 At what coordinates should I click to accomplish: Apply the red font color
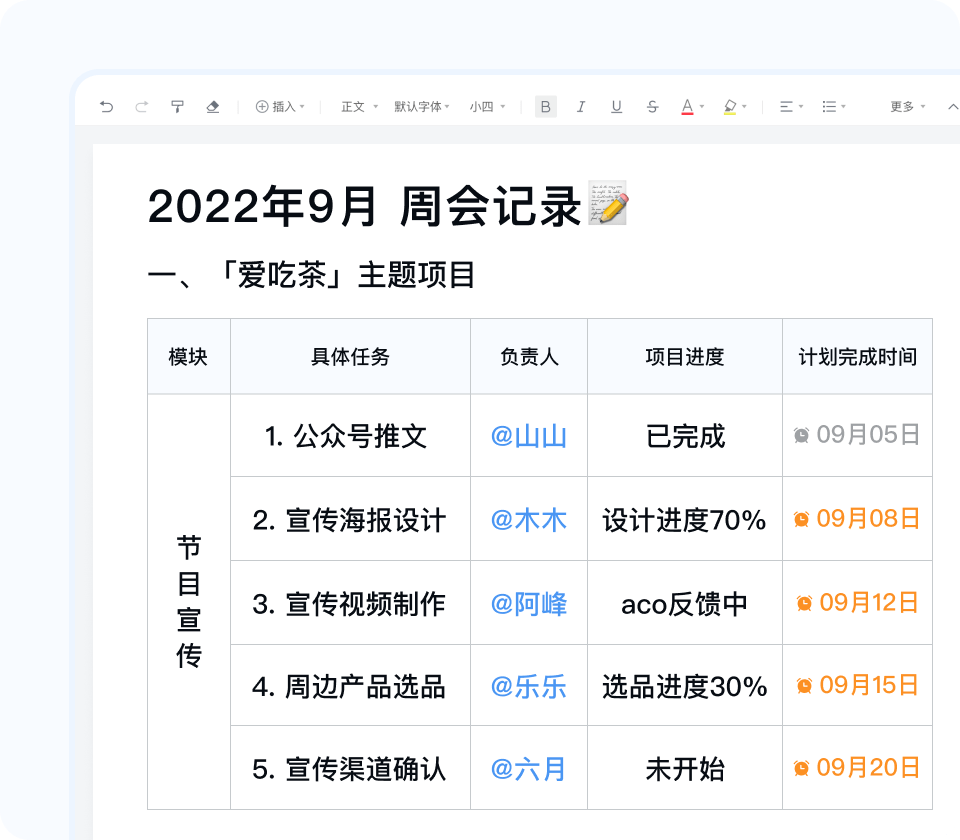(688, 107)
